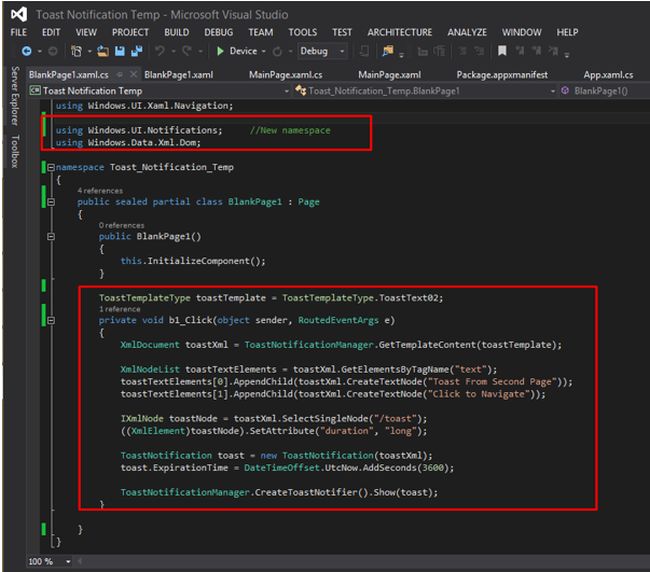Click the 'this.InitializeComponent();' code line
Screen dimensions: 650x572
(193, 261)
